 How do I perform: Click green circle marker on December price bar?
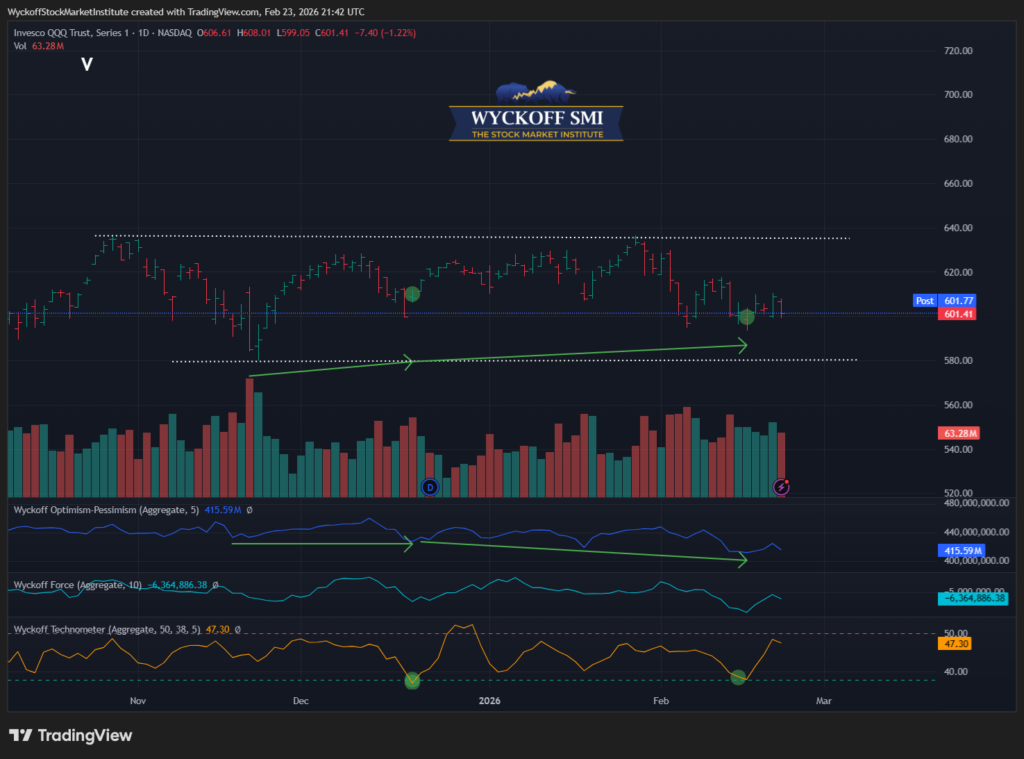(x=412, y=294)
